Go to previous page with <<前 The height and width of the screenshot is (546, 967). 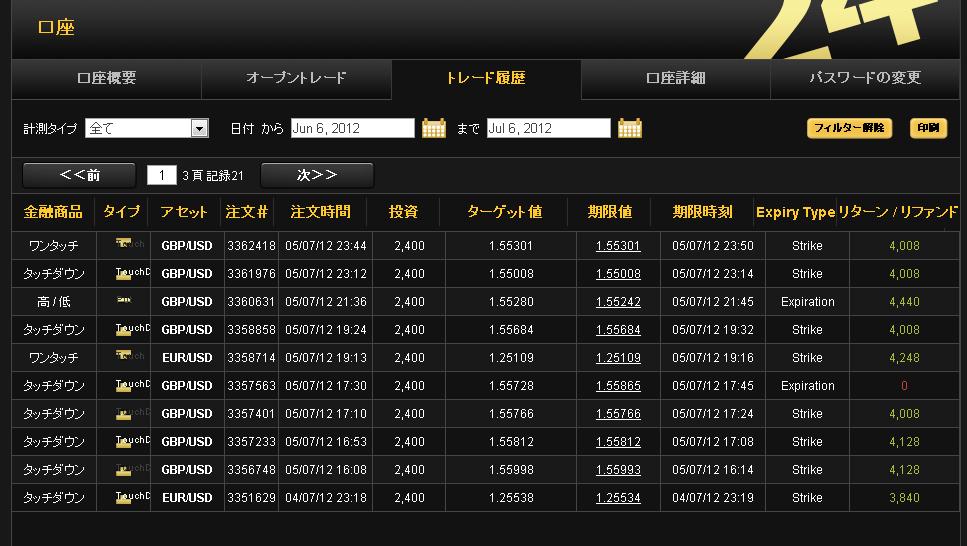[79, 175]
